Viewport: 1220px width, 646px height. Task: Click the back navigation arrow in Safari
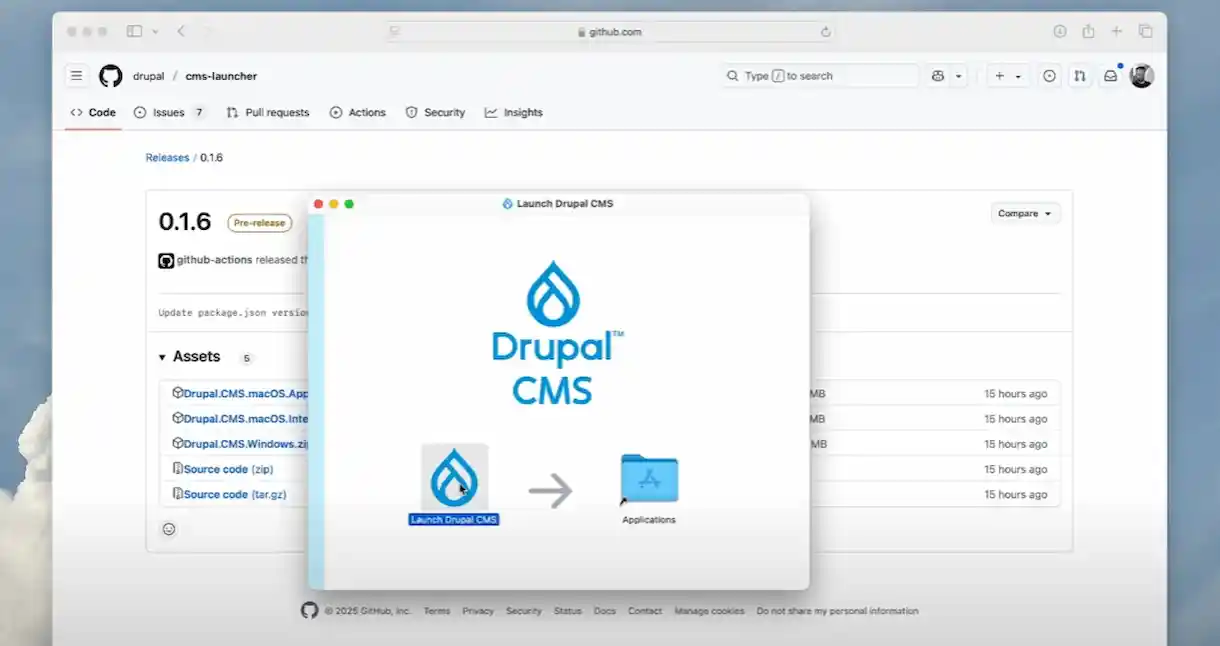coord(180,31)
